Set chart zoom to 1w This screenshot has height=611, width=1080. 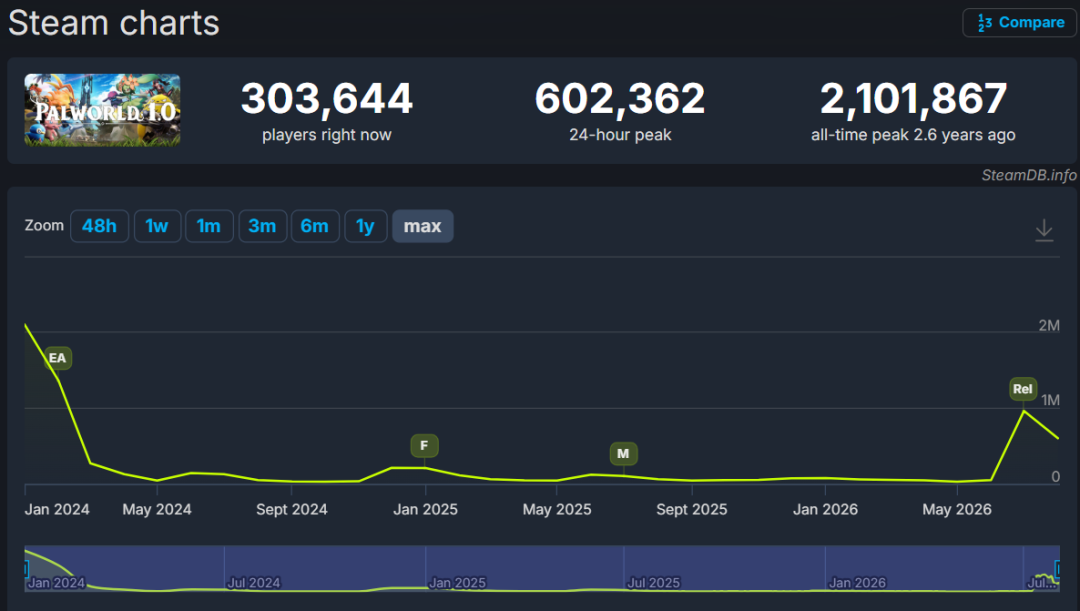157,226
